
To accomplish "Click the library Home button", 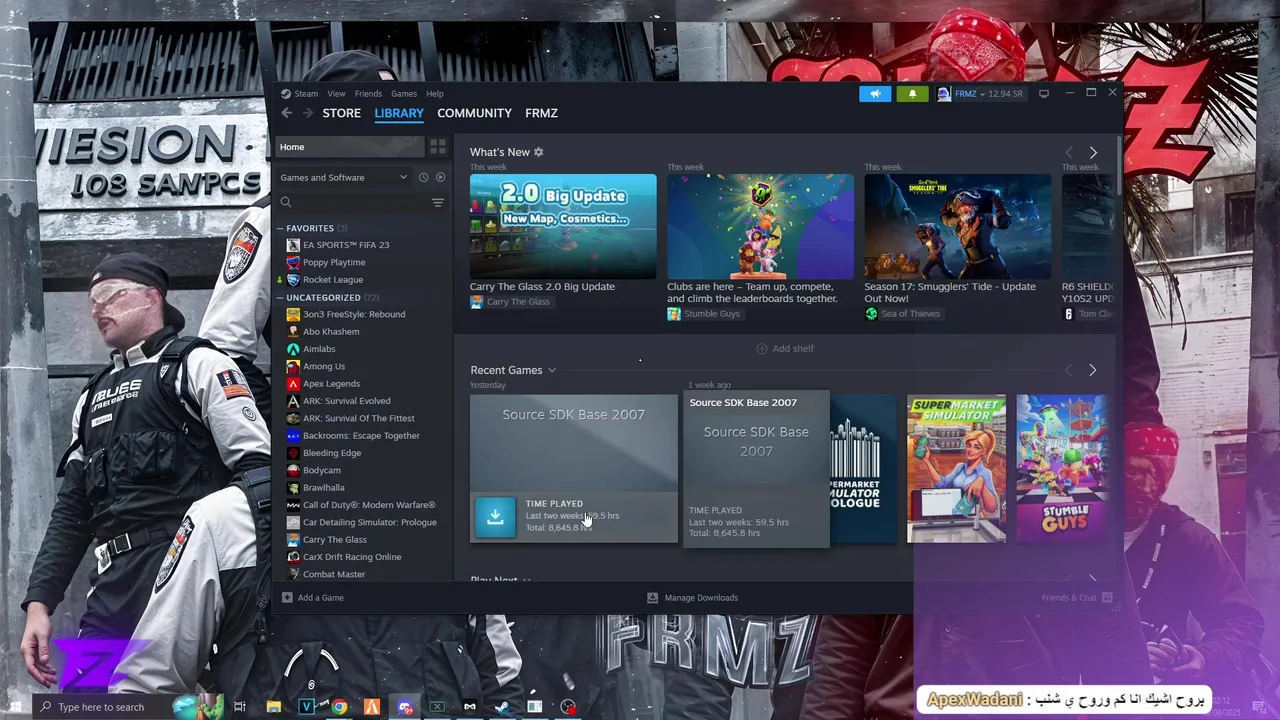I will 350,147.
